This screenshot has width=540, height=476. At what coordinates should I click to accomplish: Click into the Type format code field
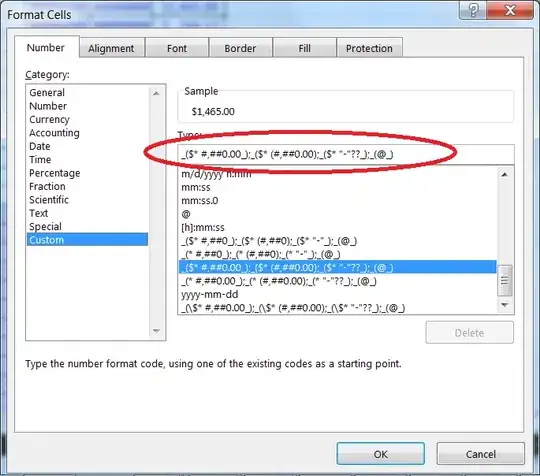click(x=346, y=154)
